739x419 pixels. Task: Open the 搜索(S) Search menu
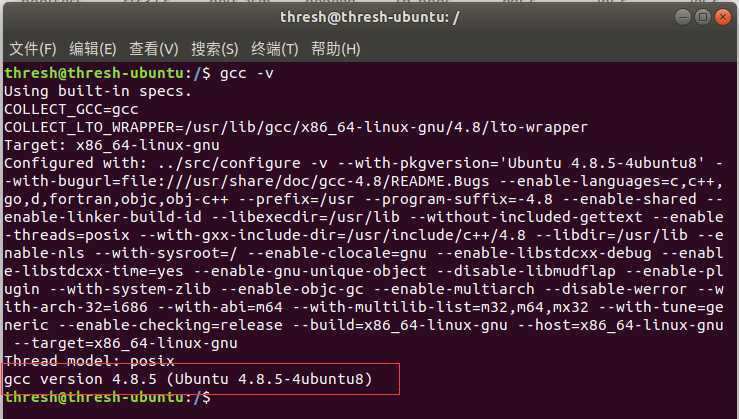(x=215, y=49)
